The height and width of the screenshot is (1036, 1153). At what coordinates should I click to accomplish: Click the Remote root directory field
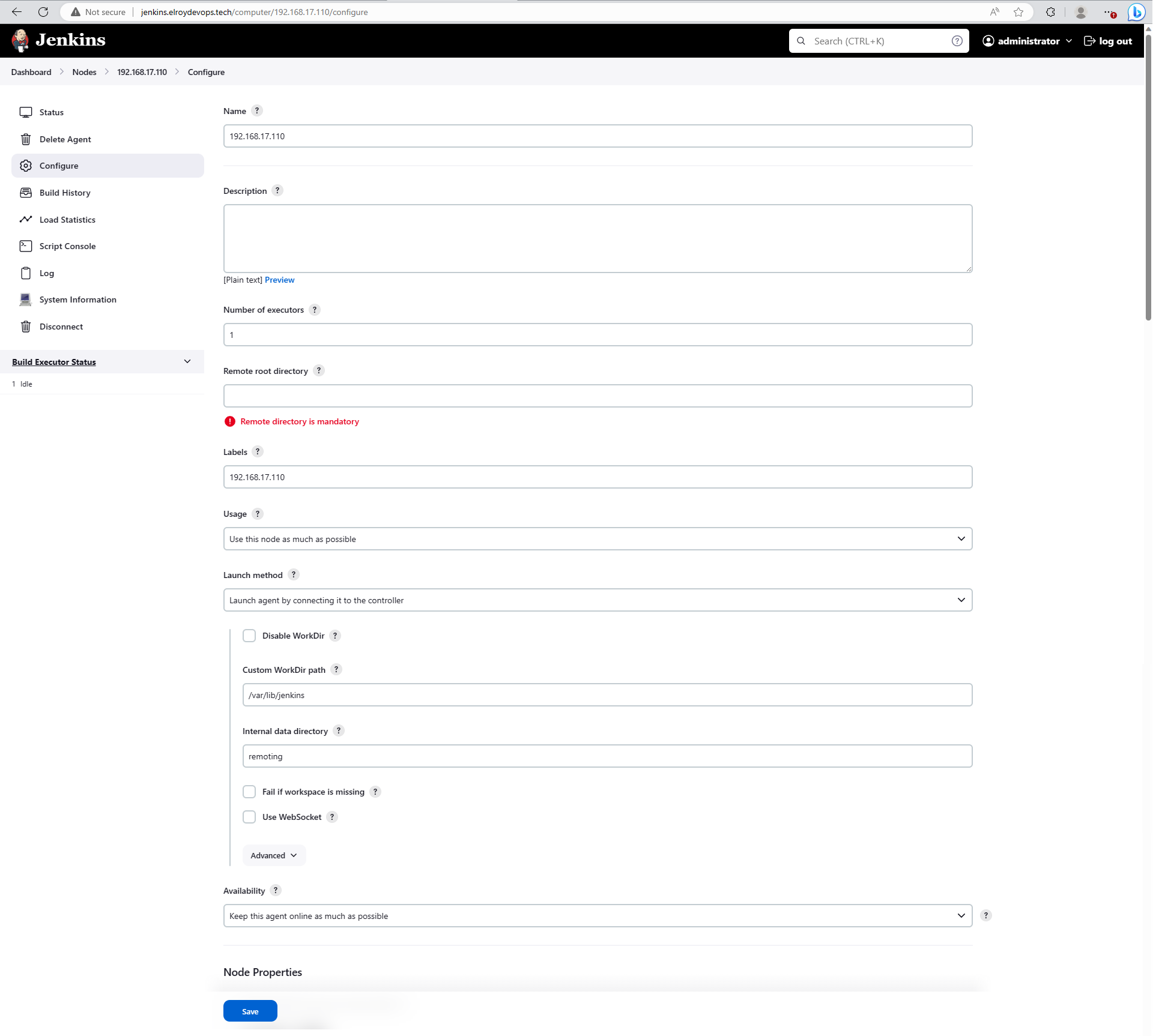click(598, 396)
